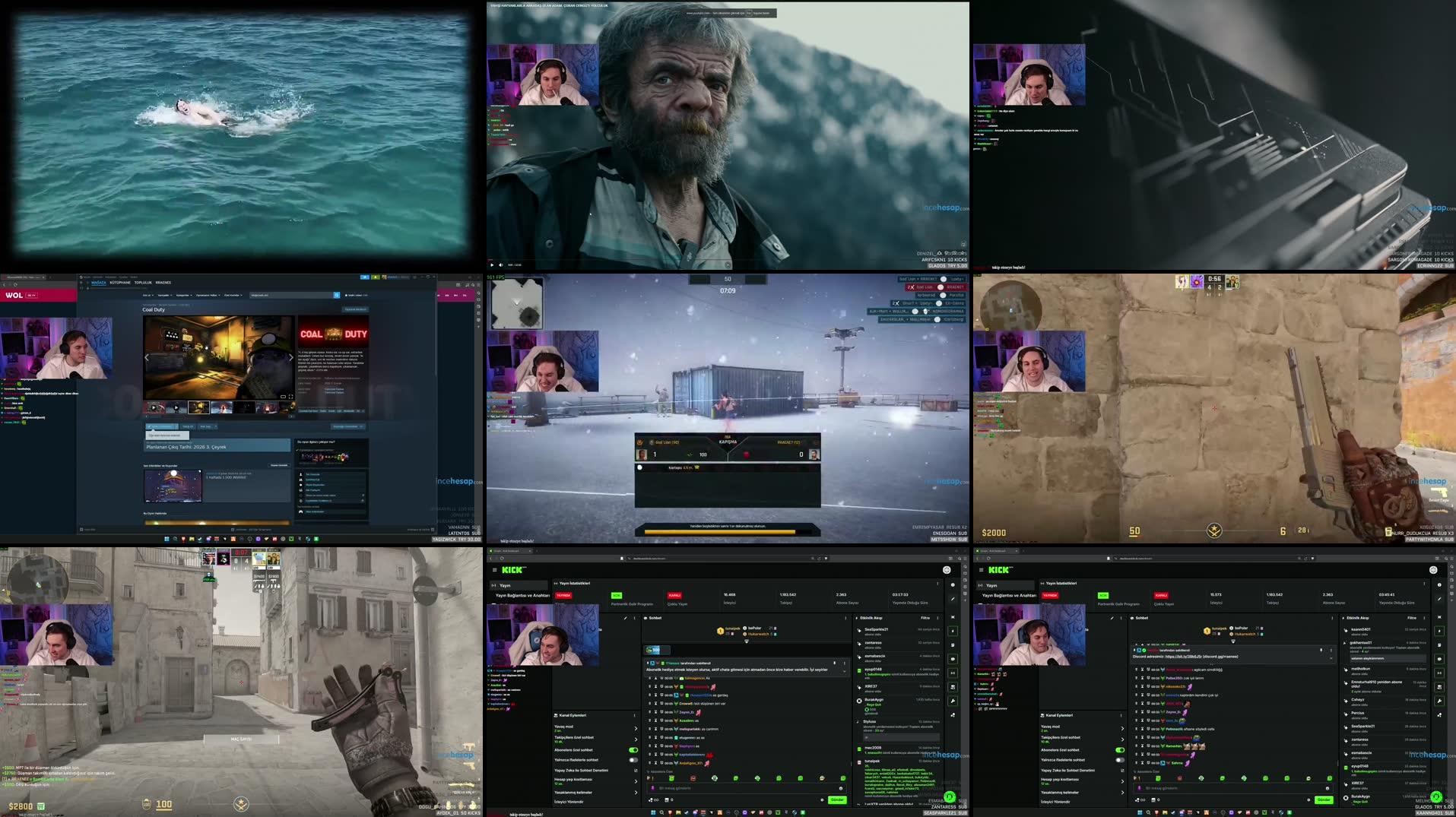
Task: Disable the Abonelere özel sohbet toggle
Action: pos(633,750)
